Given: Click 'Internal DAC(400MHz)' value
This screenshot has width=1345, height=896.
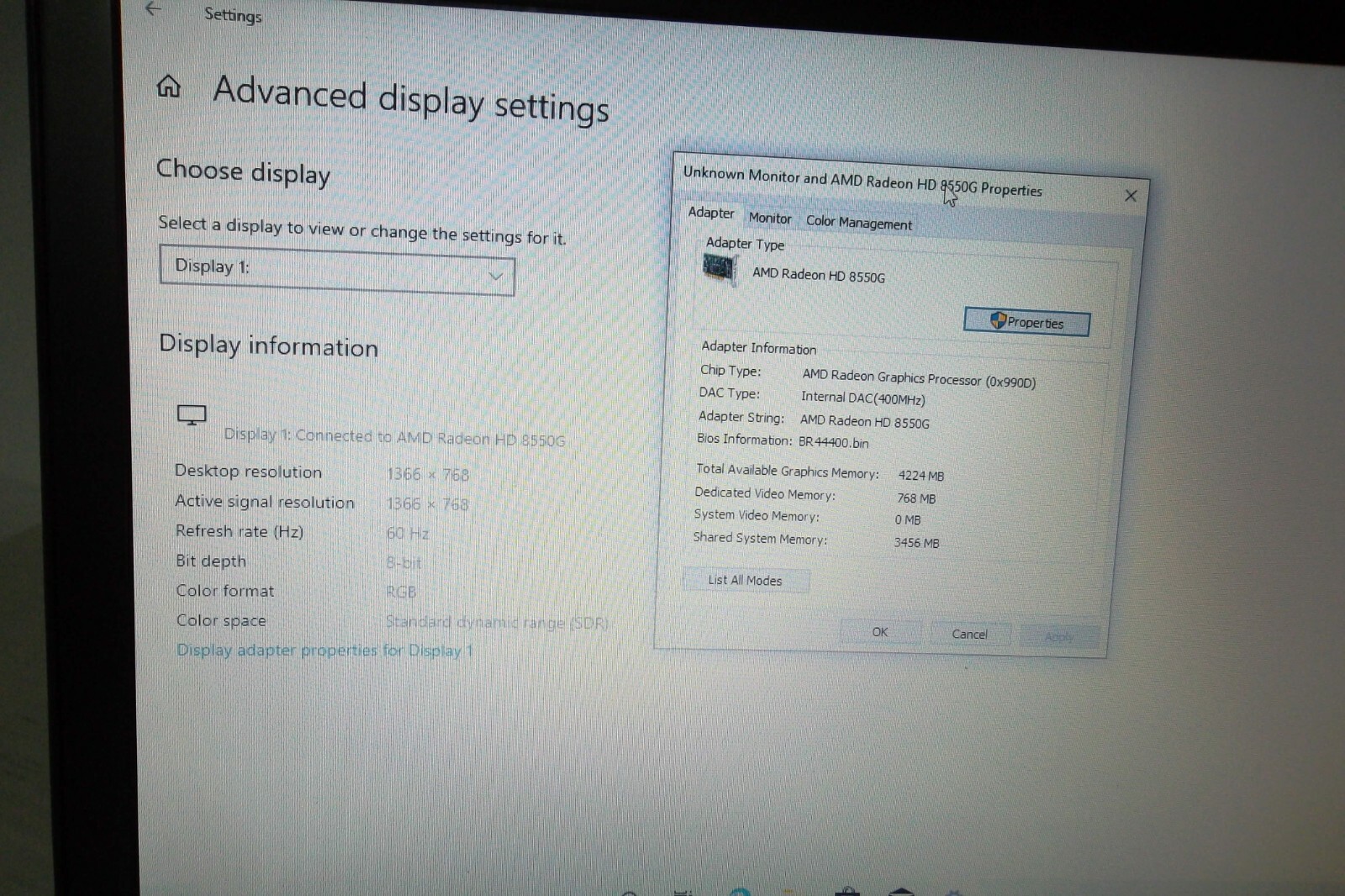Looking at the screenshot, I should pos(863,398).
